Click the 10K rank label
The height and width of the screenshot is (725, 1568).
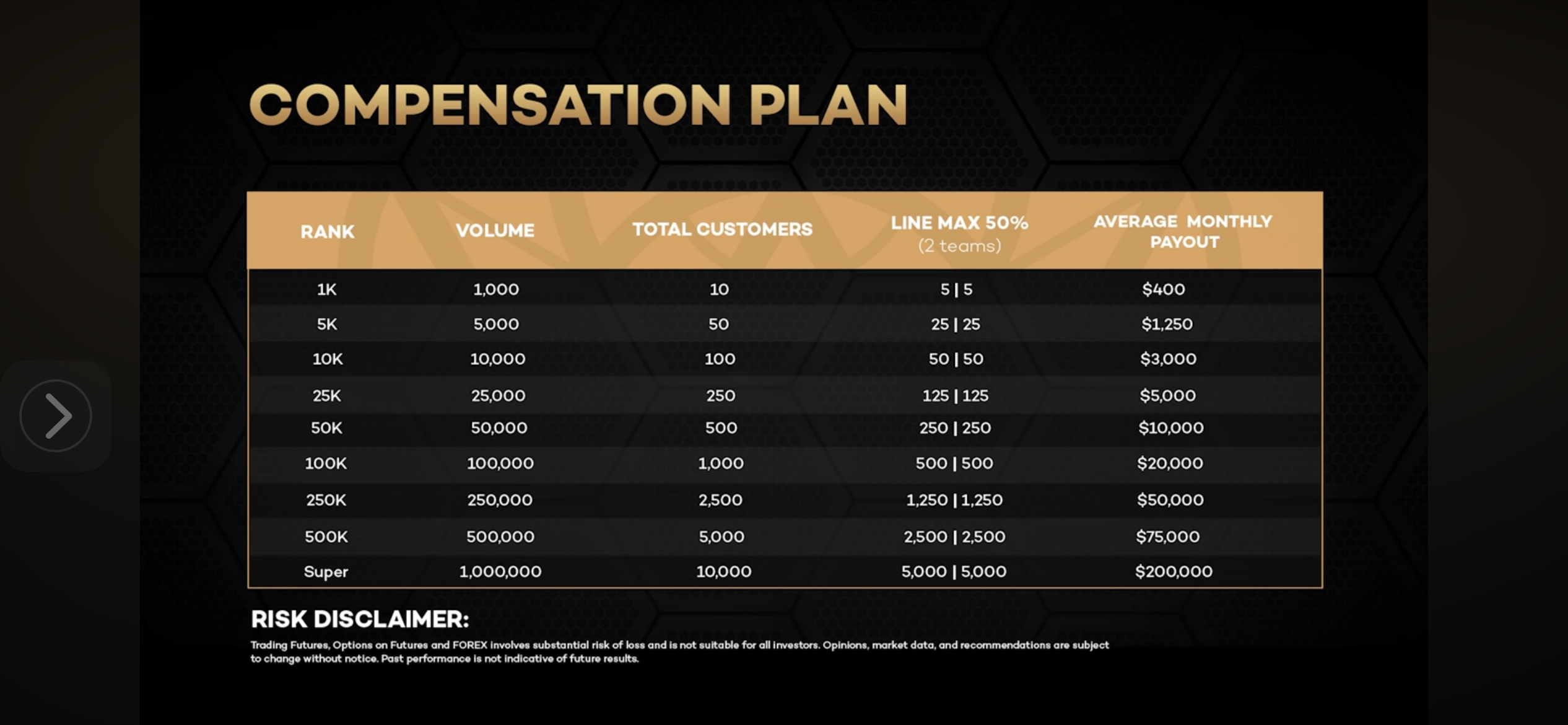tap(326, 358)
